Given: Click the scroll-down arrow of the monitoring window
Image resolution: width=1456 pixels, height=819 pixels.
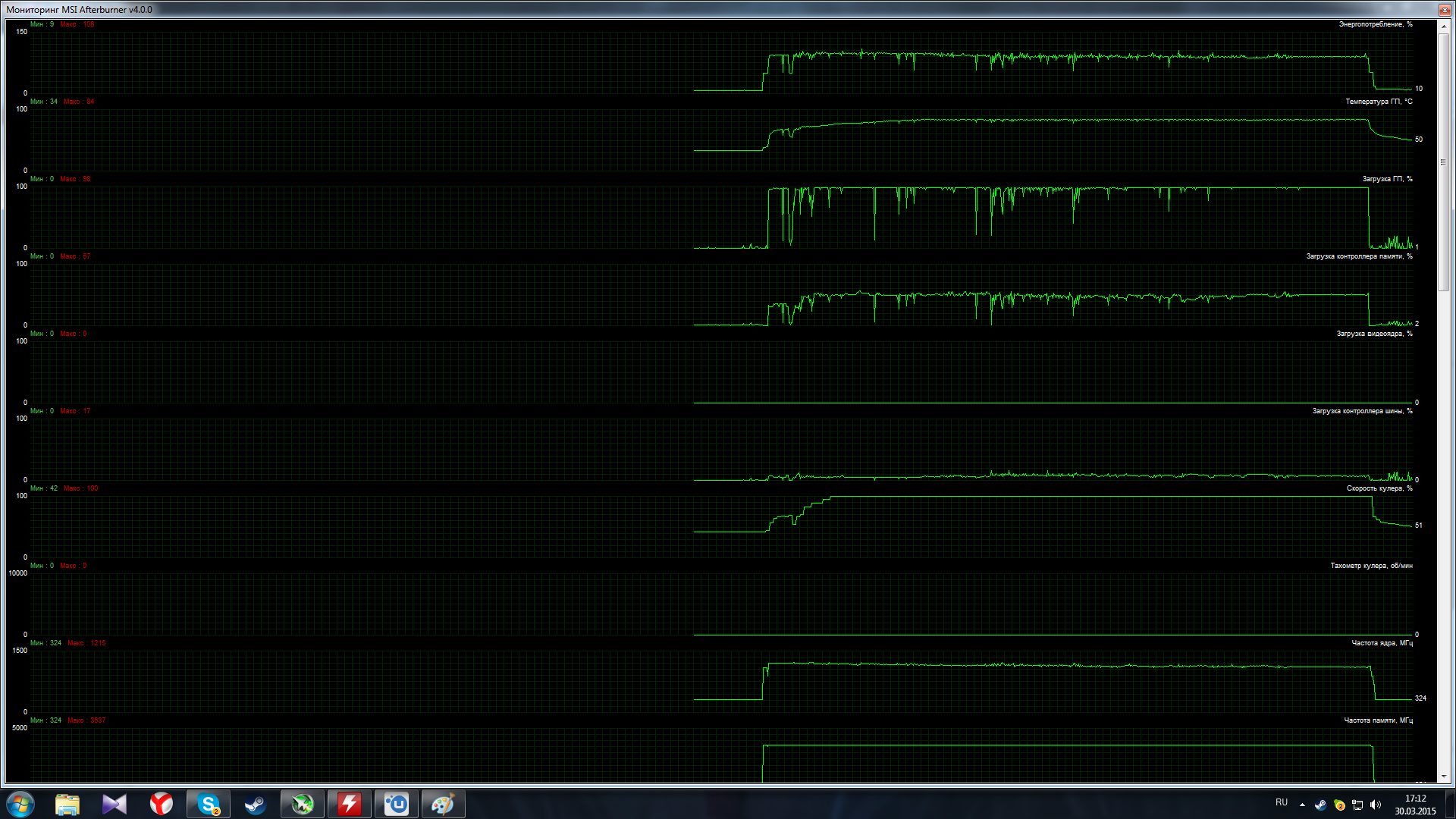Looking at the screenshot, I should pyautogui.click(x=1443, y=777).
